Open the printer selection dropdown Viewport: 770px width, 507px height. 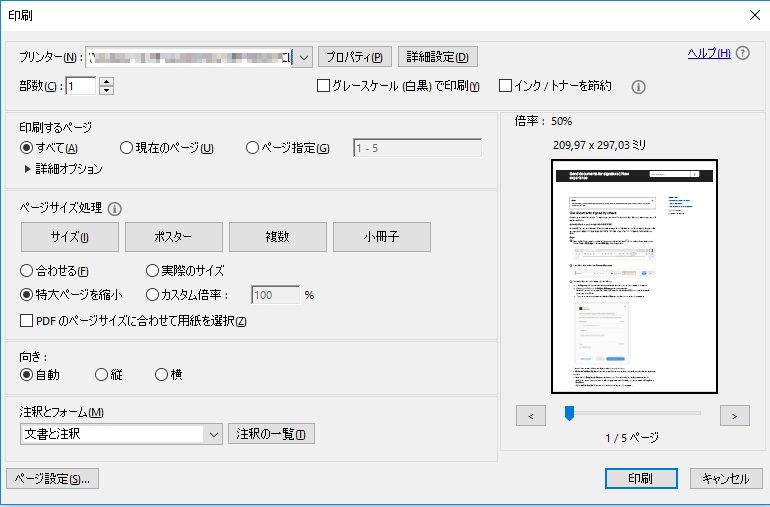click(x=303, y=57)
